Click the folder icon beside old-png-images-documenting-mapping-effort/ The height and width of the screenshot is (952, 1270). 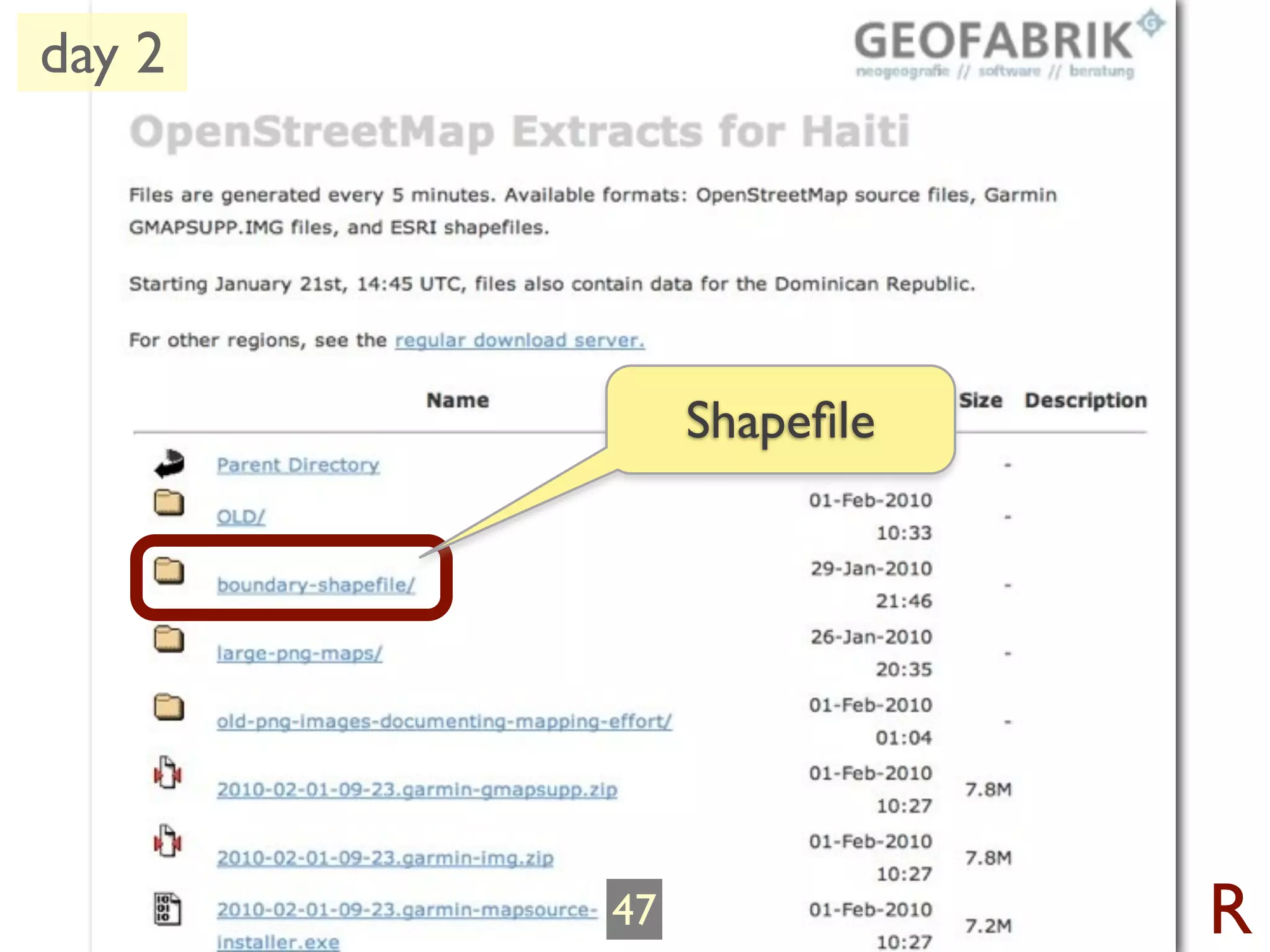[169, 707]
